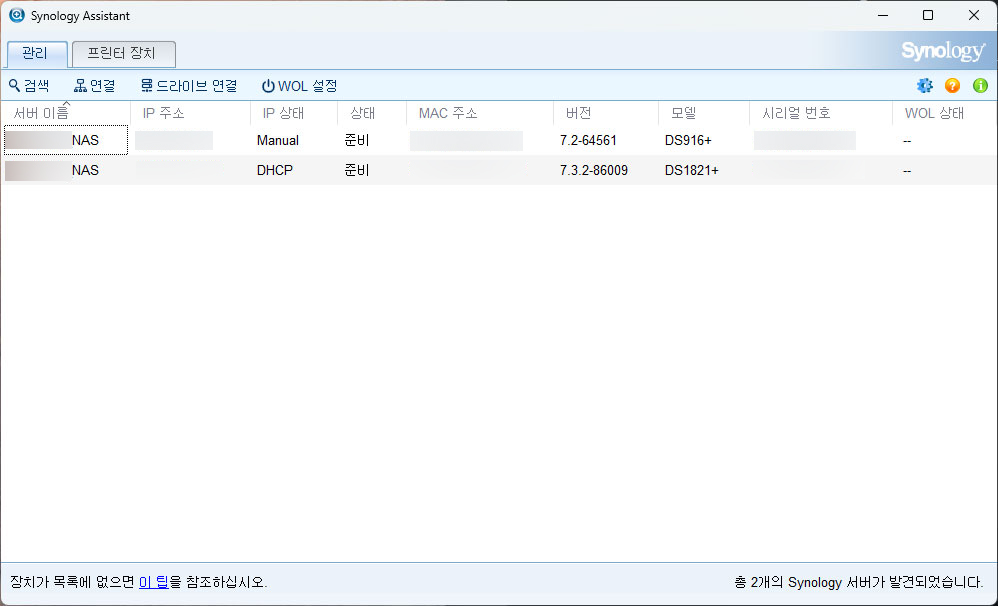Click the 검색 search toolbar button
Screen dimensions: 998x606
[x=29, y=85]
